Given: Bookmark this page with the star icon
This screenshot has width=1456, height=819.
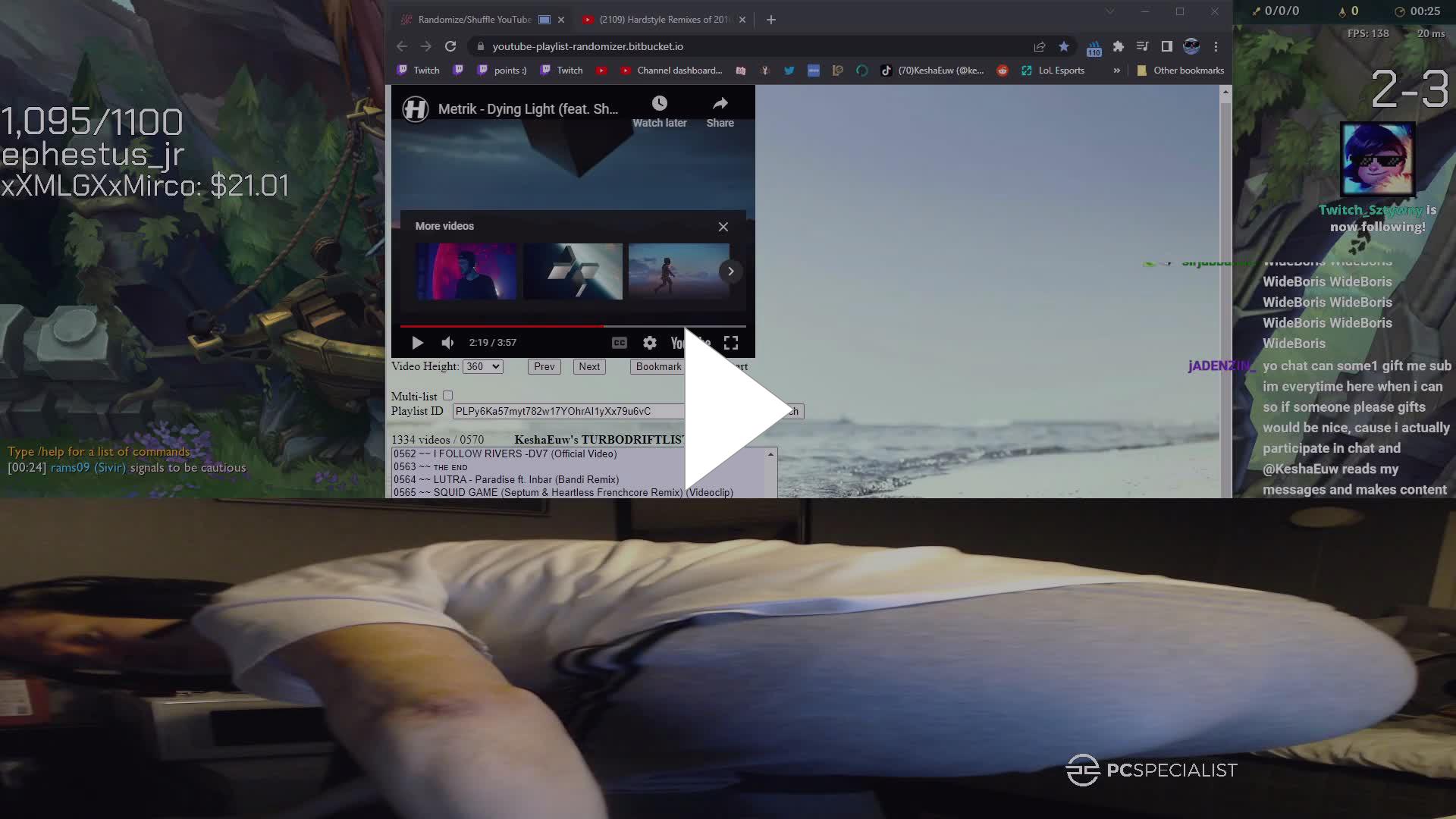Looking at the screenshot, I should pos(1064,46).
